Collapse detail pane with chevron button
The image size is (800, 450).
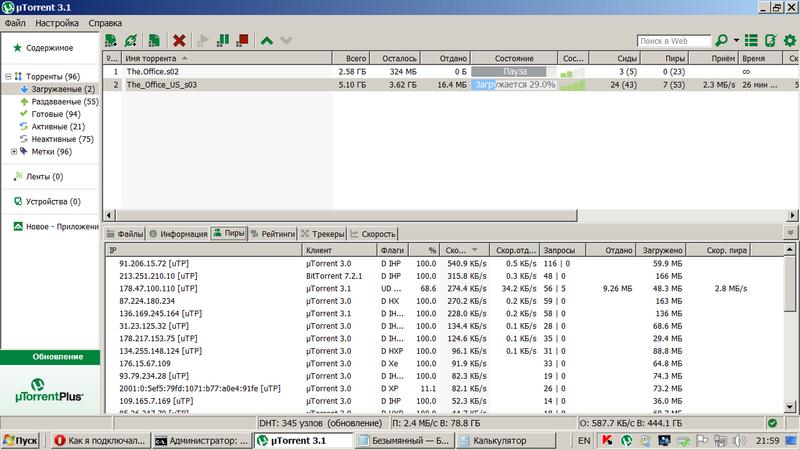tap(790, 233)
